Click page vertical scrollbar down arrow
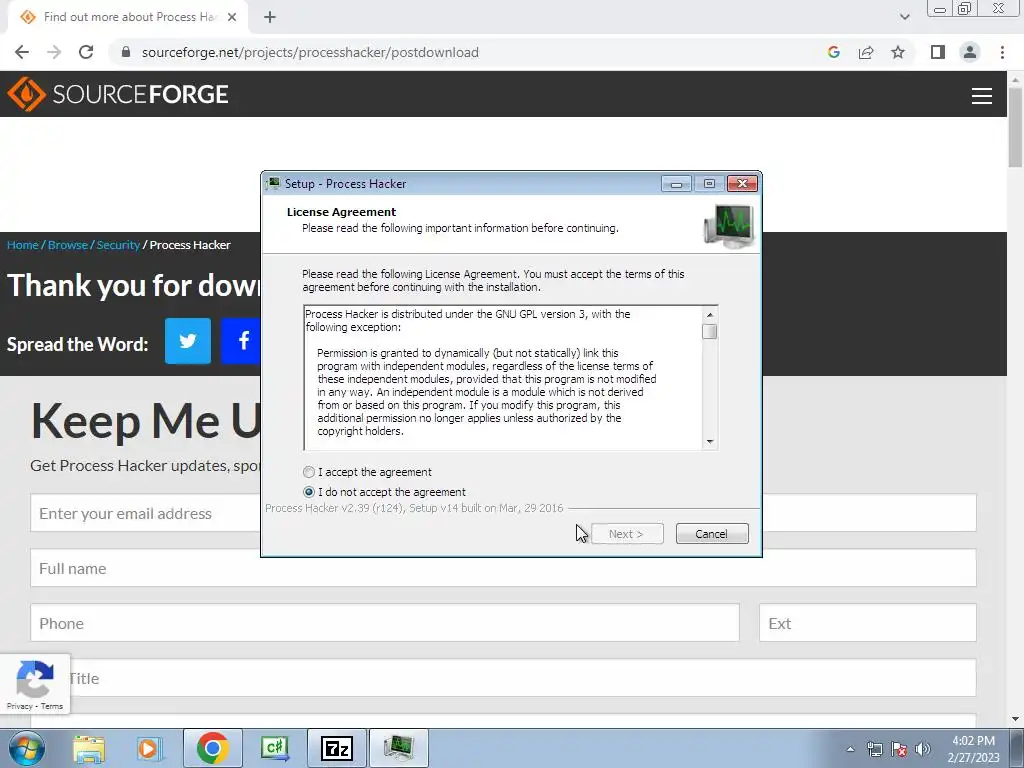 coord(1016,719)
